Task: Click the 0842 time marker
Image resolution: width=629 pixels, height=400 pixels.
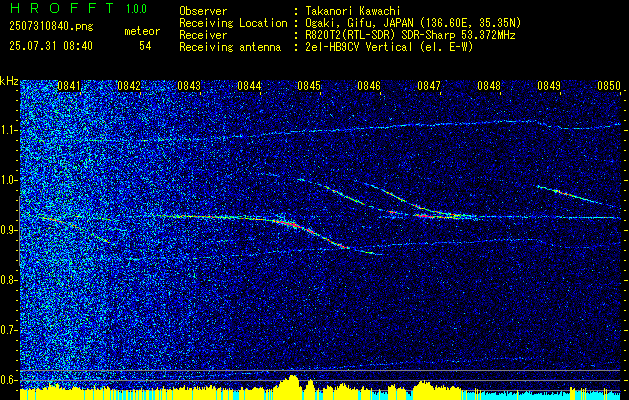Action: pyautogui.click(x=129, y=86)
